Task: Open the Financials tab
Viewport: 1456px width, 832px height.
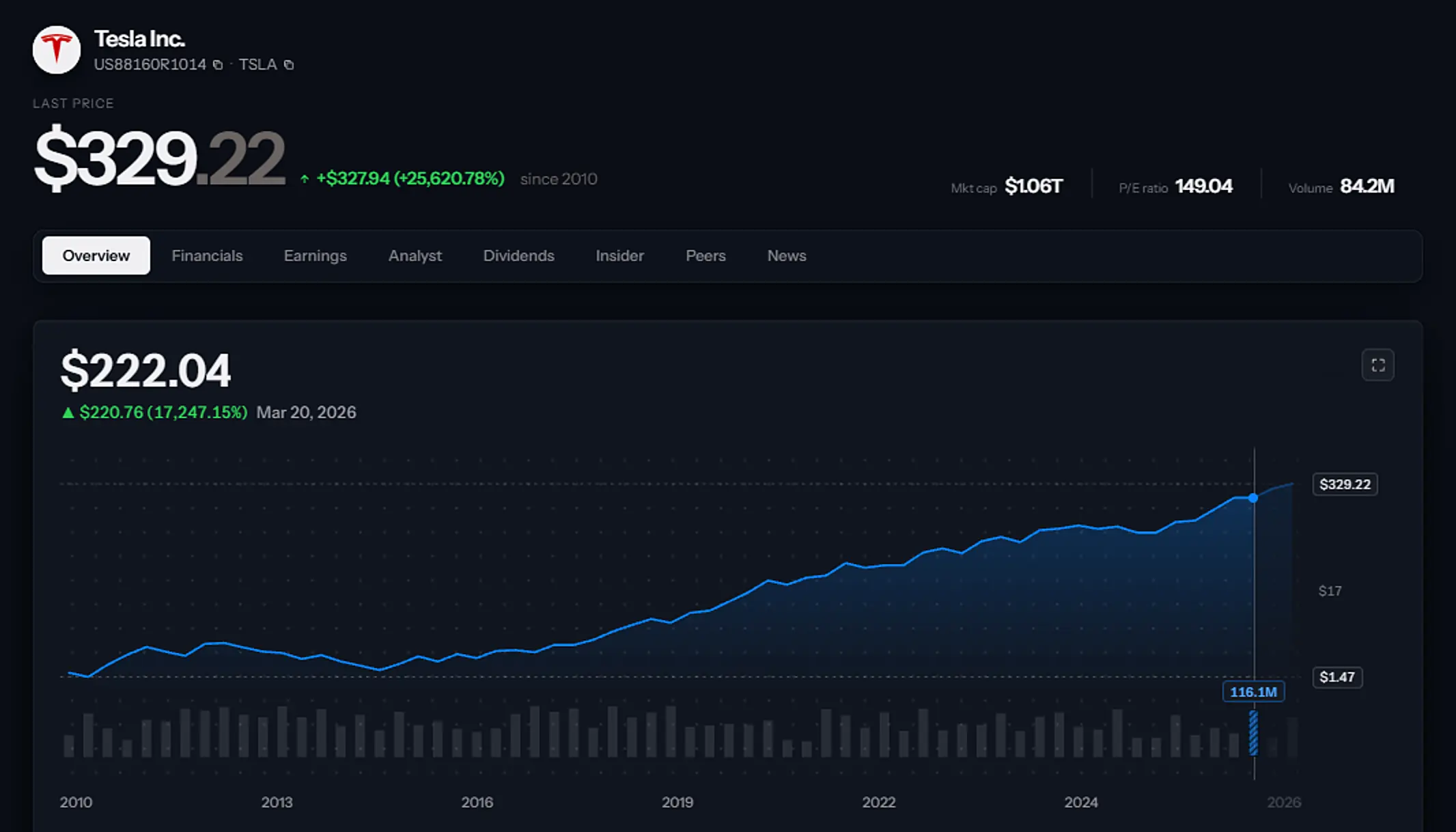Action: tap(207, 255)
